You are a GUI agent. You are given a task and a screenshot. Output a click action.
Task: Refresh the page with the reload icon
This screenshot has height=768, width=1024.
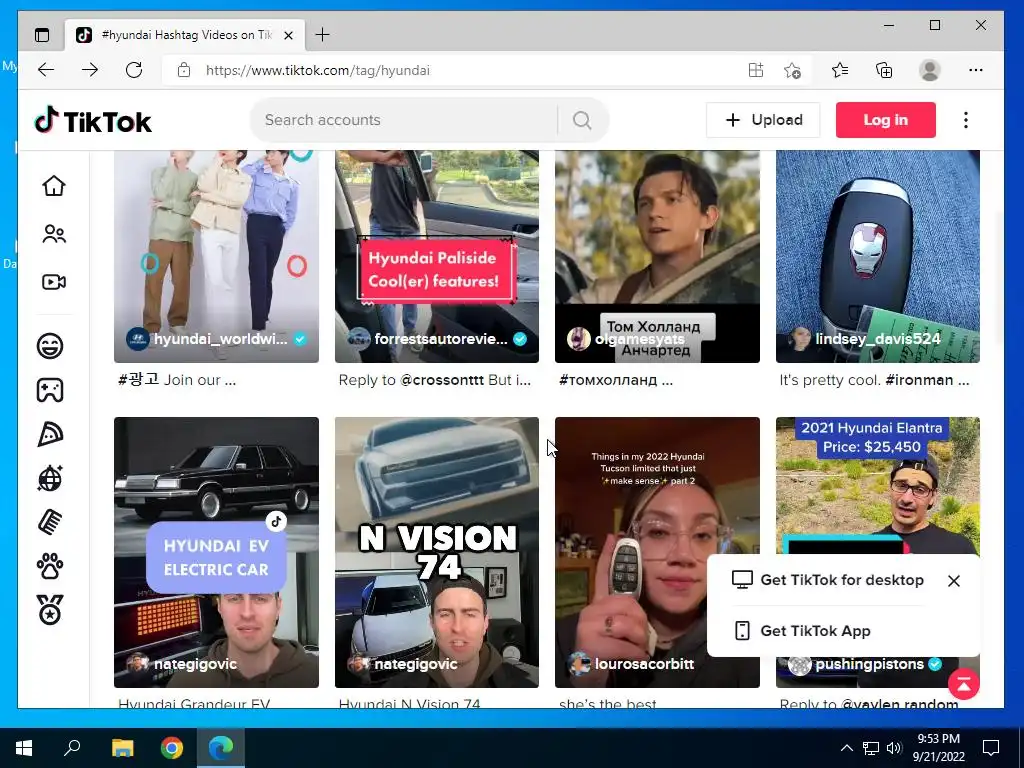point(134,70)
